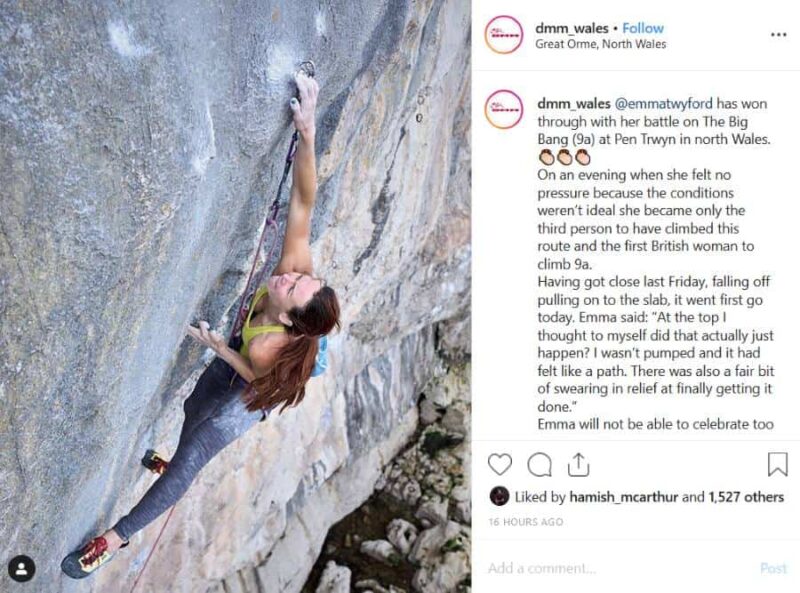The width and height of the screenshot is (800, 593).
Task: Click dmm_wales avatar beside the caption
Action: point(504,109)
